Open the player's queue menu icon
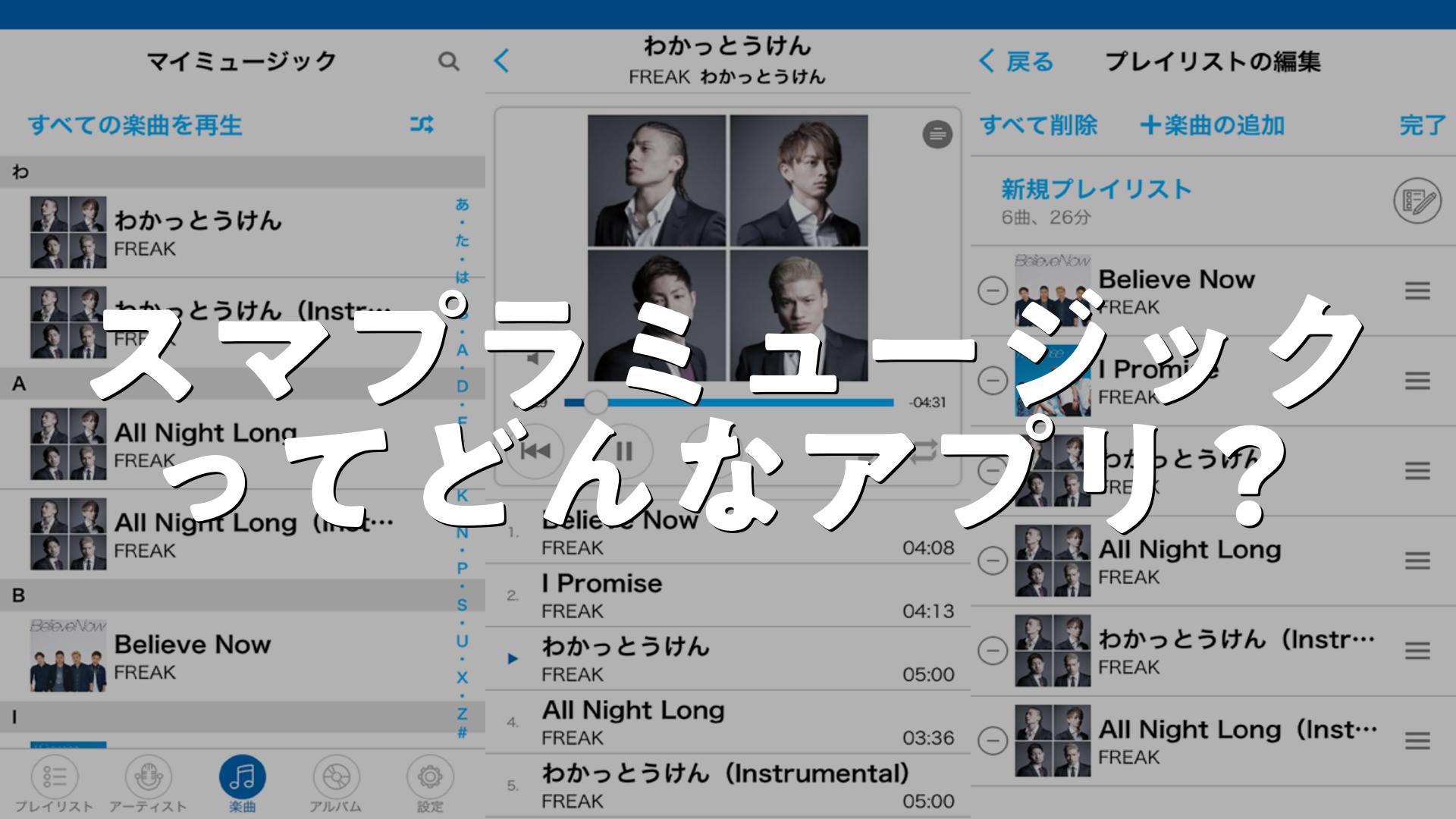Viewport: 1456px width, 819px height. click(x=937, y=134)
